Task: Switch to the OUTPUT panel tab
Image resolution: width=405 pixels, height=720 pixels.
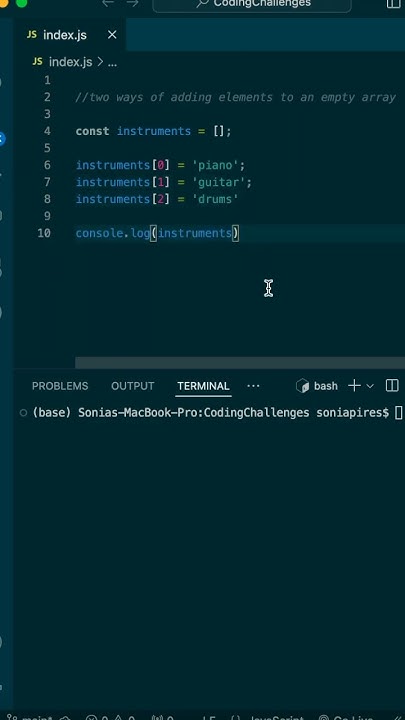Action: click(133, 386)
